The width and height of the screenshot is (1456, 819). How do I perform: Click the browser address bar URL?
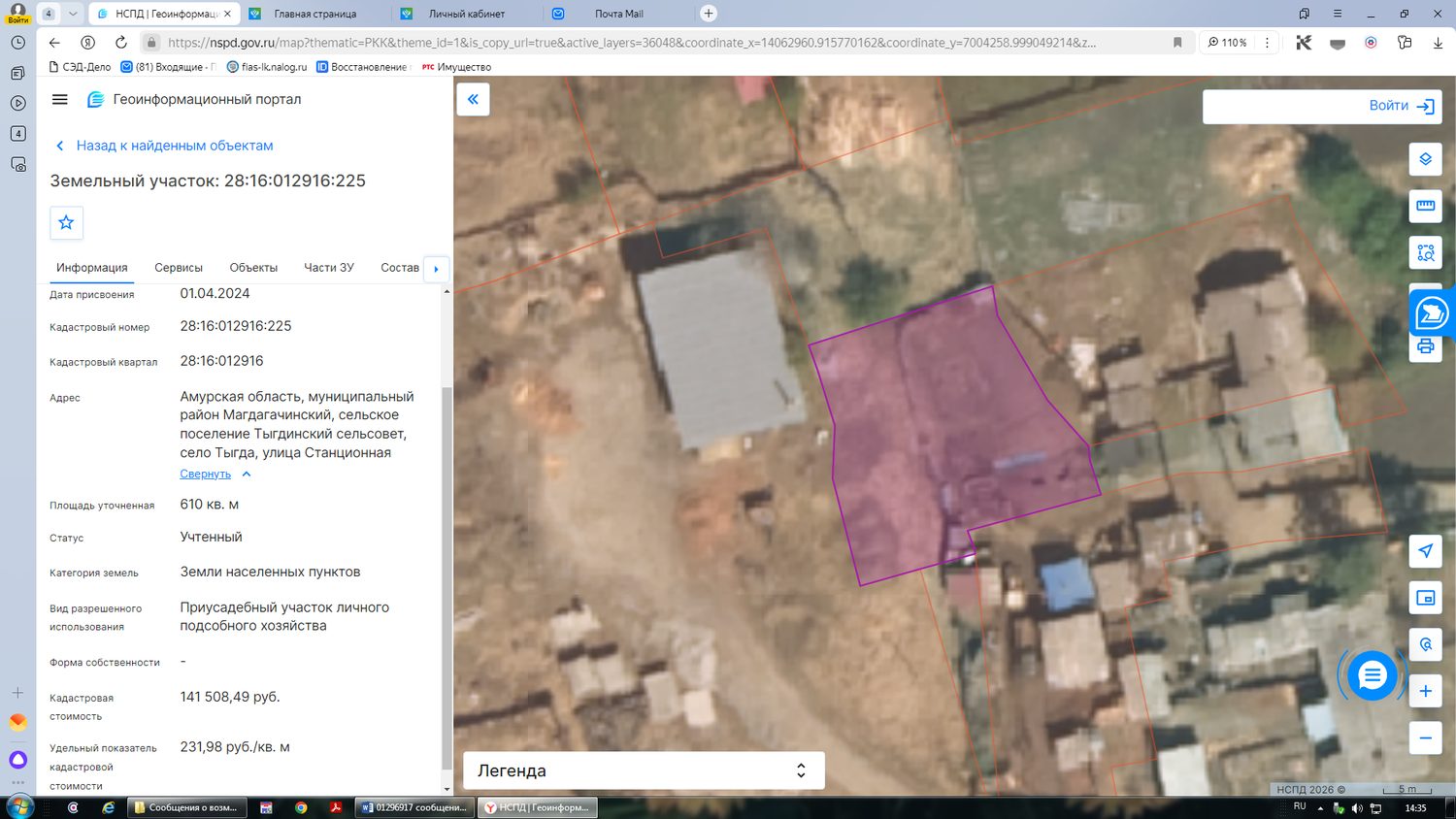coord(632,43)
